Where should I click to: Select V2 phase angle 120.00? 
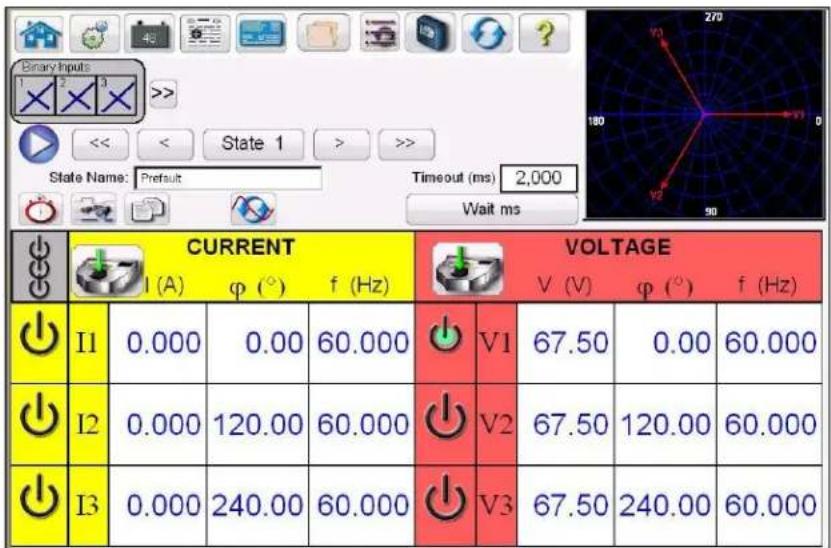(666, 425)
